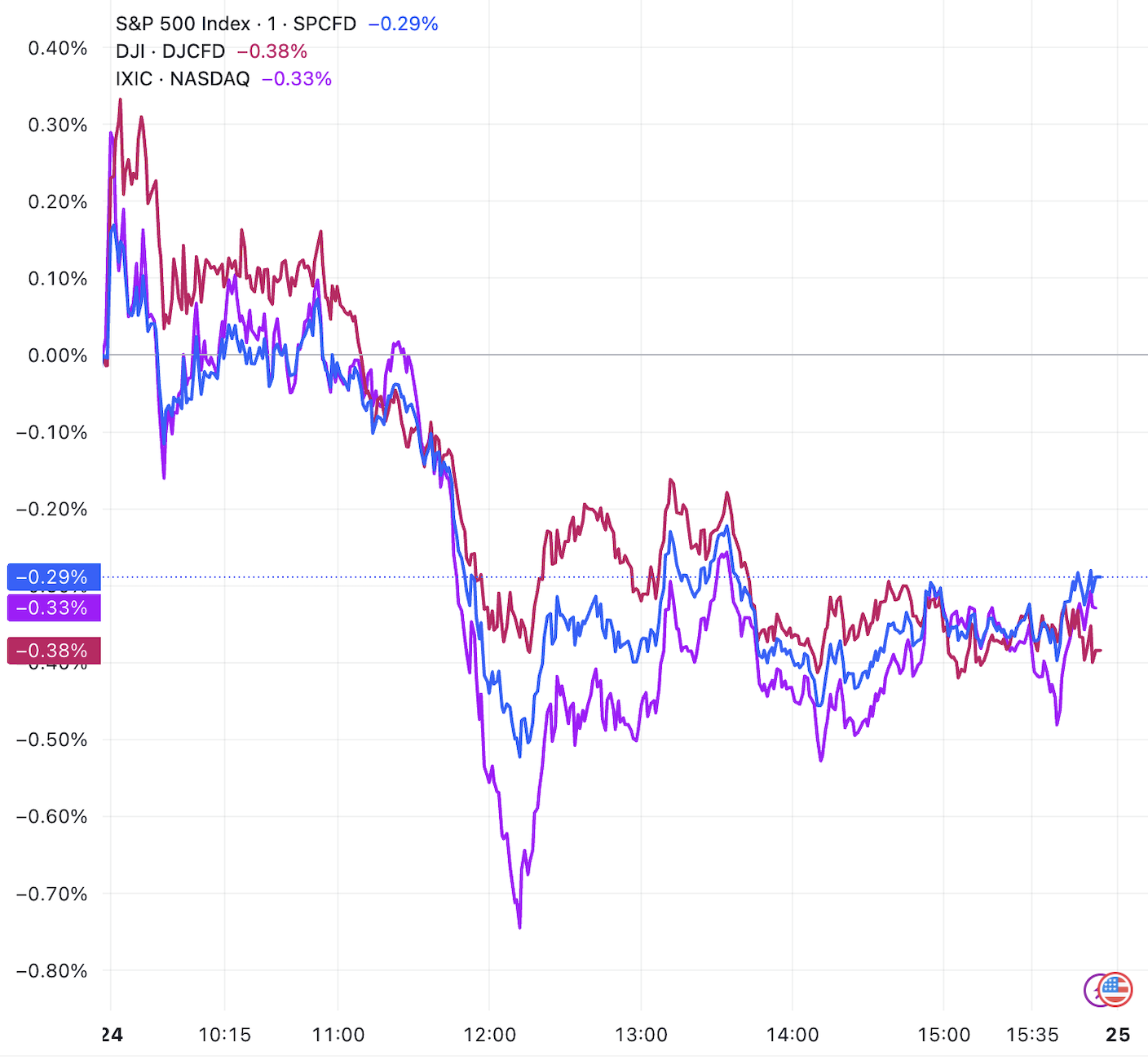Click the 0.00% level on the price scale
This screenshot has width=1148, height=1060.
[58, 356]
